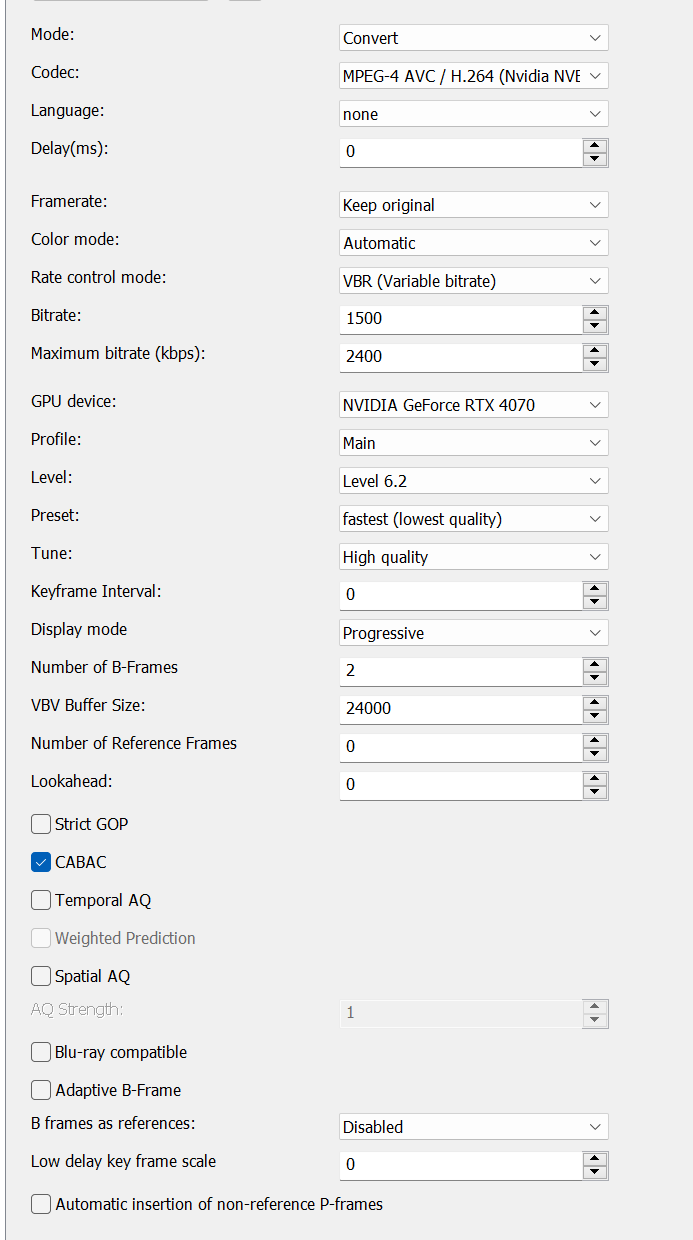Enable Temporal AQ
693x1240 pixels.
(41, 900)
